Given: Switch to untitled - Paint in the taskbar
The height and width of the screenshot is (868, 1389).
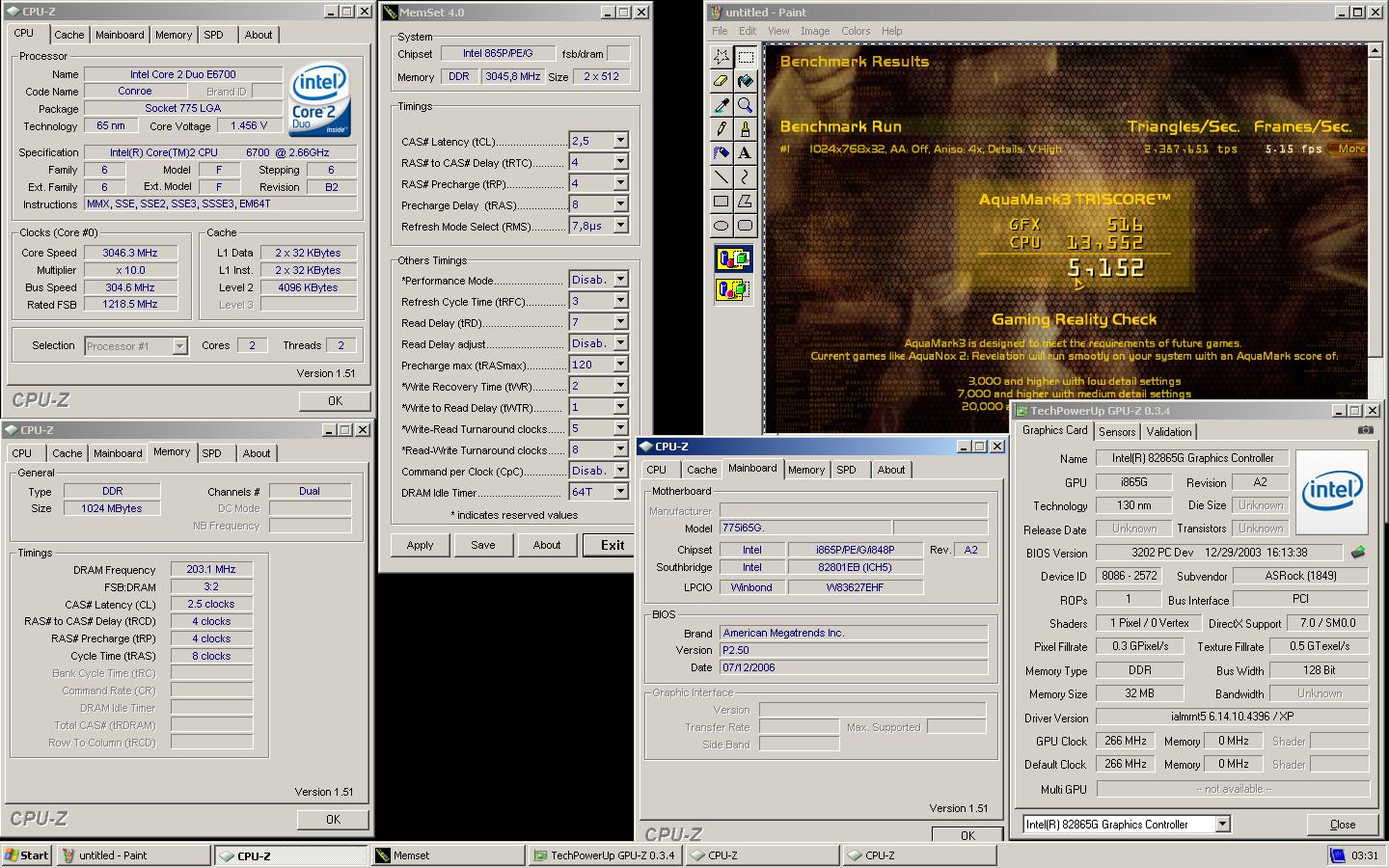Looking at the screenshot, I should tap(134, 855).
